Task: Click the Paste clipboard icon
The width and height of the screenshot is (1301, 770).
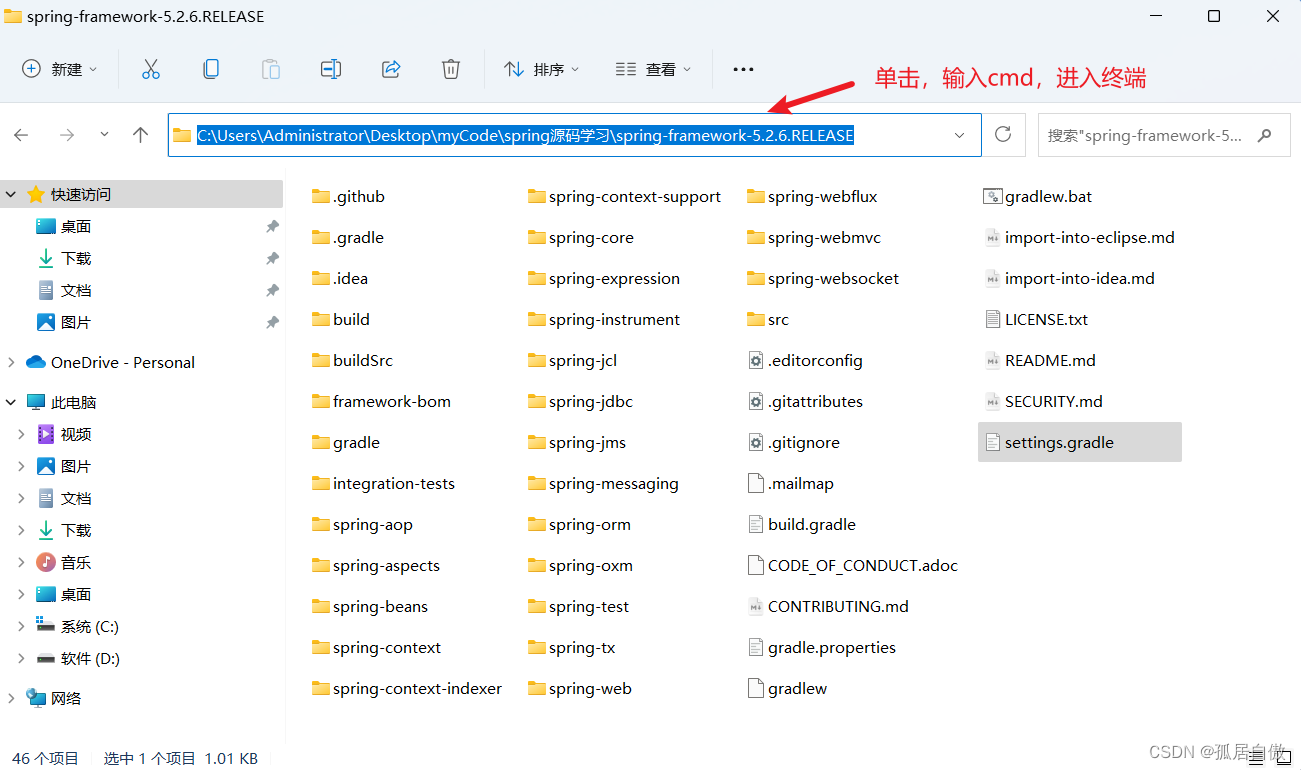Action: coord(271,69)
